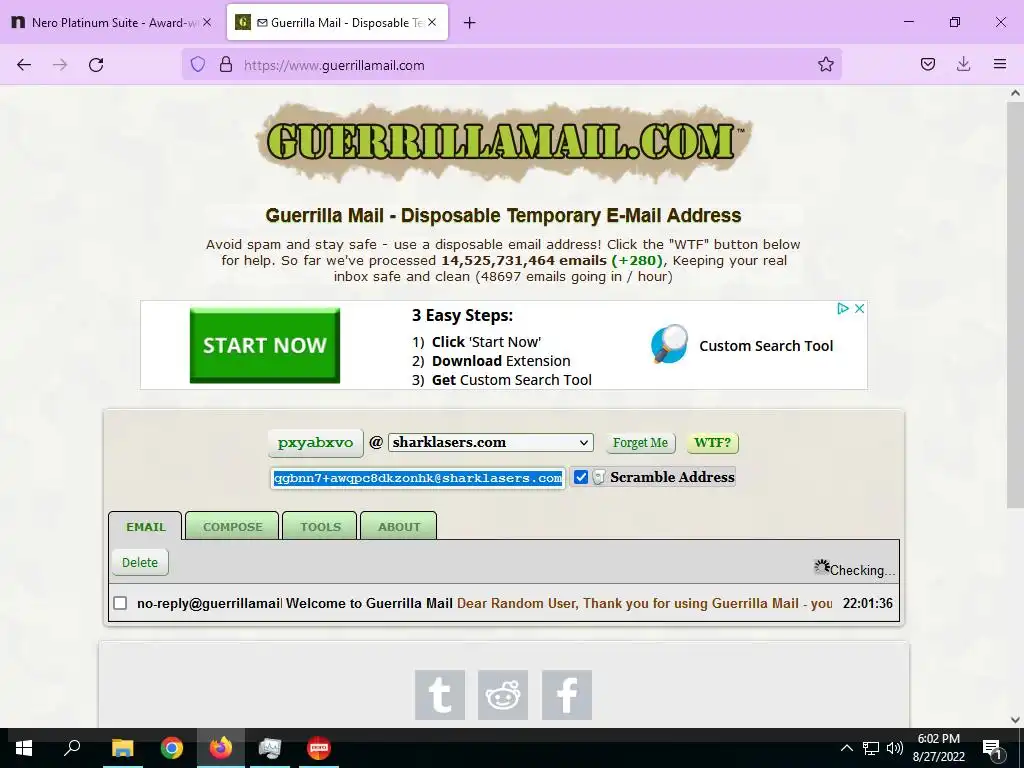
Task: Close the Guerrilla Mail tab
Action: 432,22
